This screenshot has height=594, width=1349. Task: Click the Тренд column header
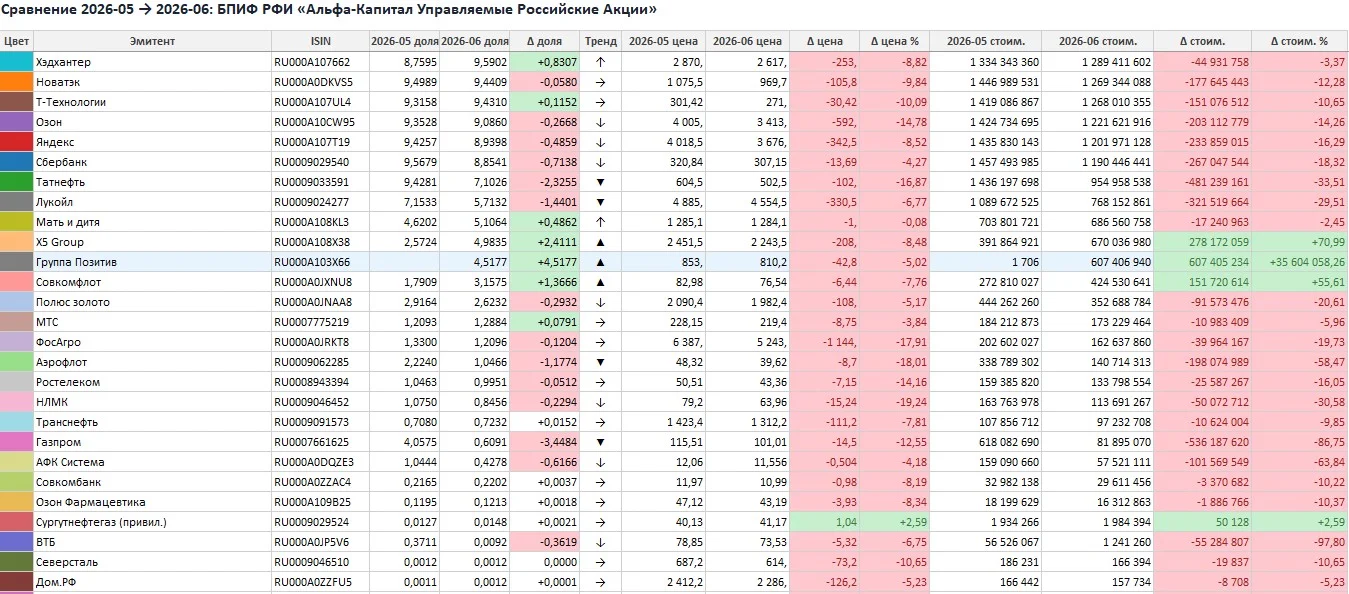coord(601,41)
